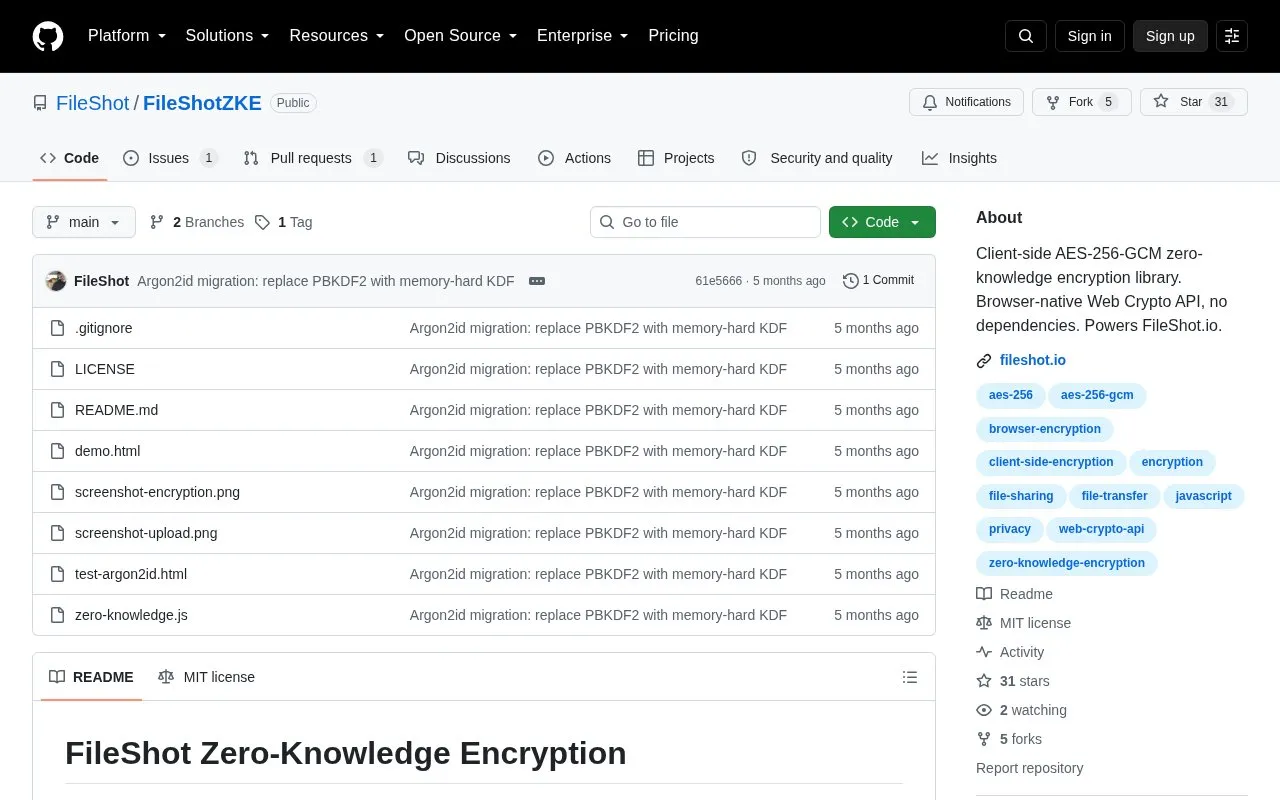Open the Resources dropdown
This screenshot has height=800, width=1280.
click(x=337, y=36)
